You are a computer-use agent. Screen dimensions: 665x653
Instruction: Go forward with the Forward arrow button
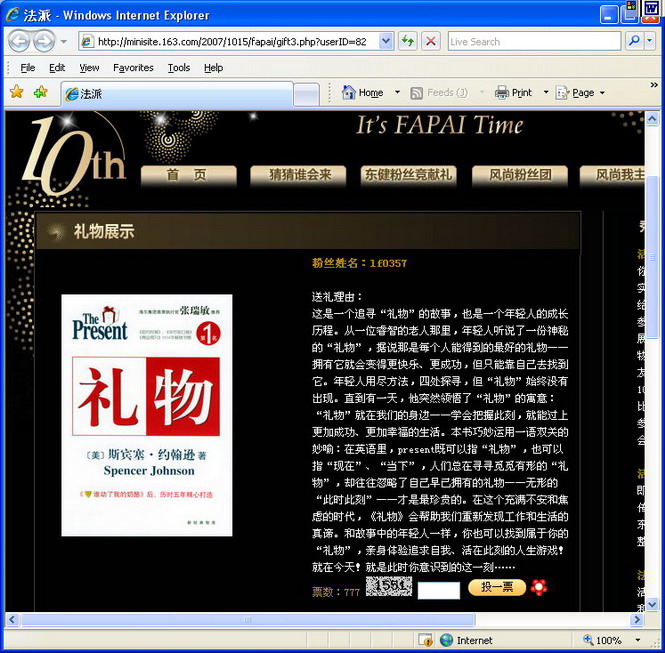point(44,42)
